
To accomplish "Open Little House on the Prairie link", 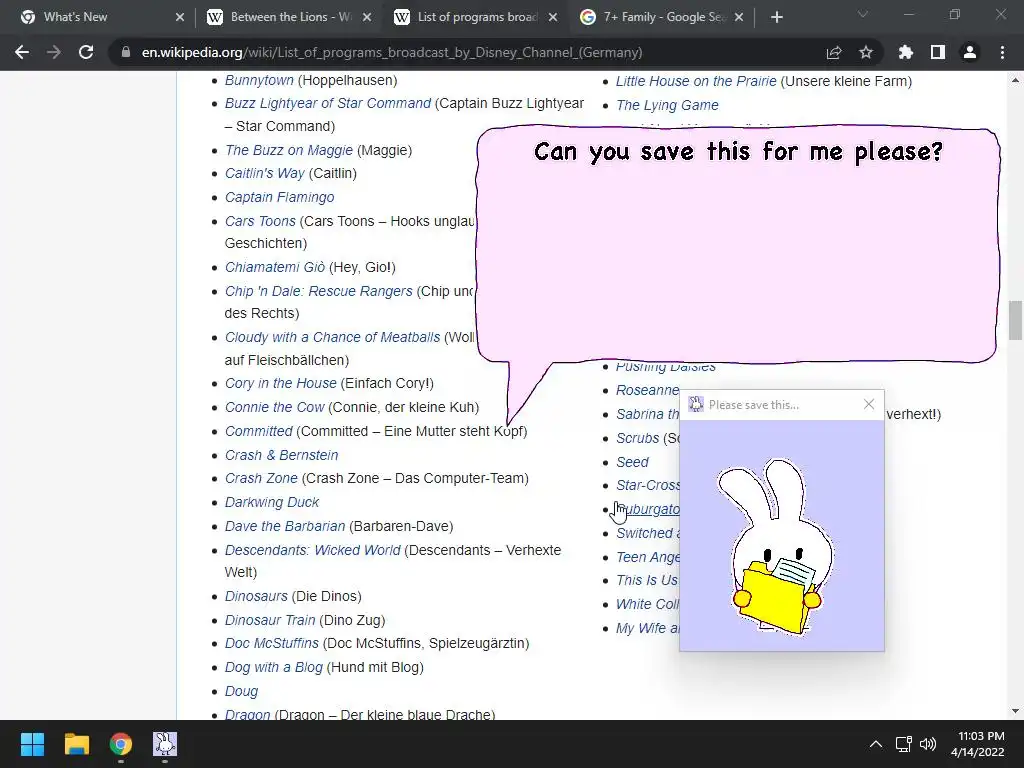I will coord(696,81).
